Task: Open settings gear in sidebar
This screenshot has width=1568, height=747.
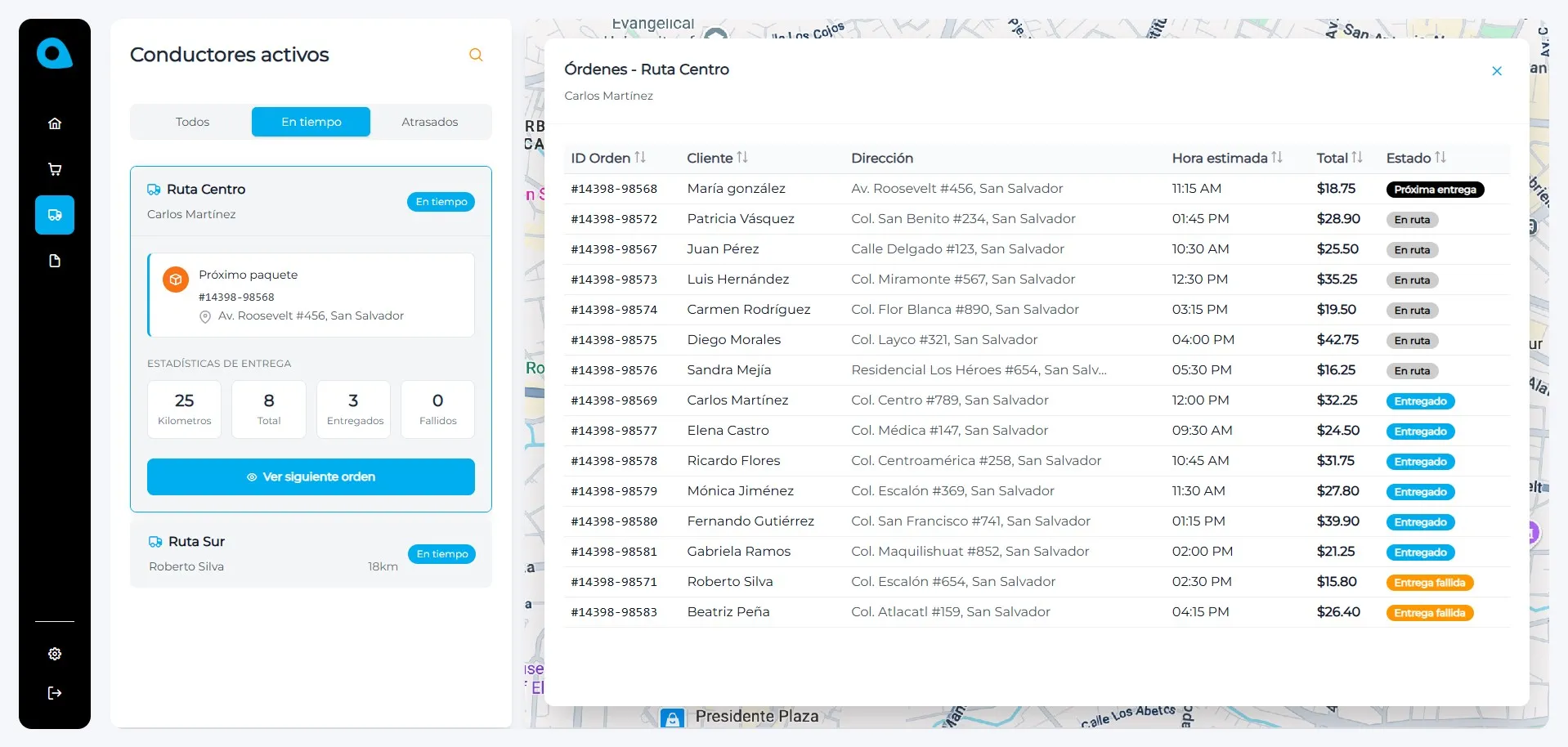Action: pos(55,654)
